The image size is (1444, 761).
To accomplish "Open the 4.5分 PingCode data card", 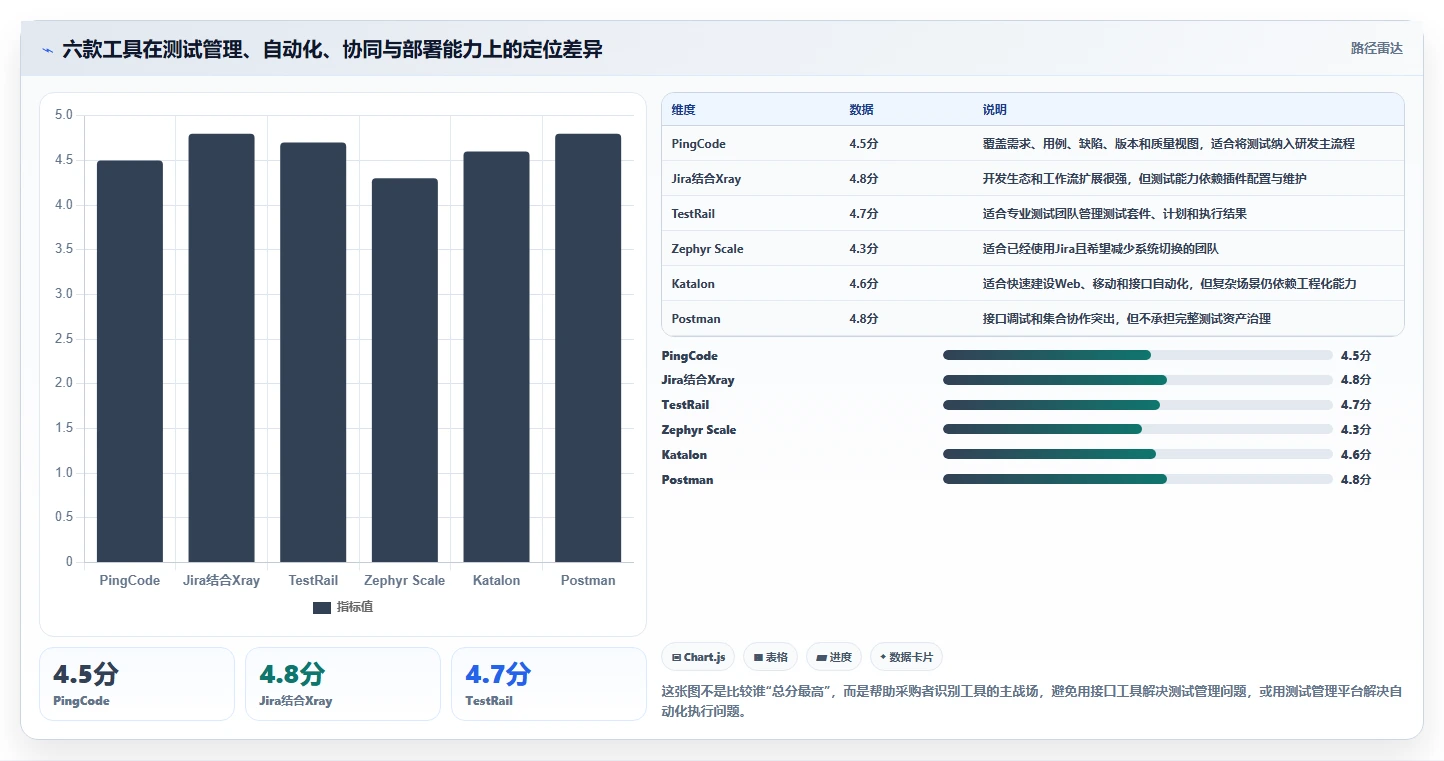I will [x=137, y=684].
